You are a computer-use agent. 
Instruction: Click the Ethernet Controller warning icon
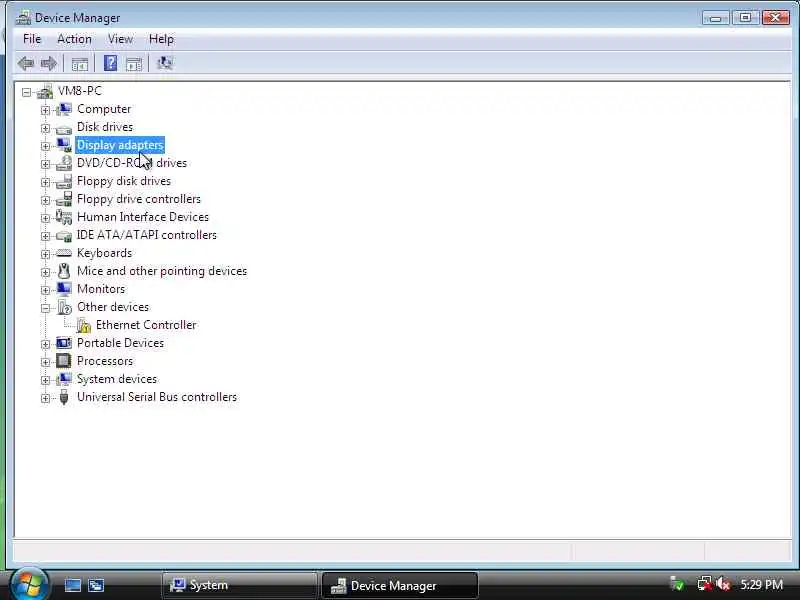point(83,325)
